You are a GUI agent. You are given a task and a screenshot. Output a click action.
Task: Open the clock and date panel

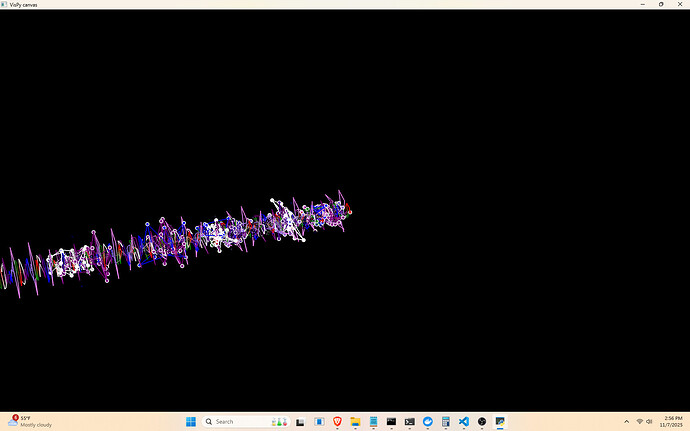(670, 422)
